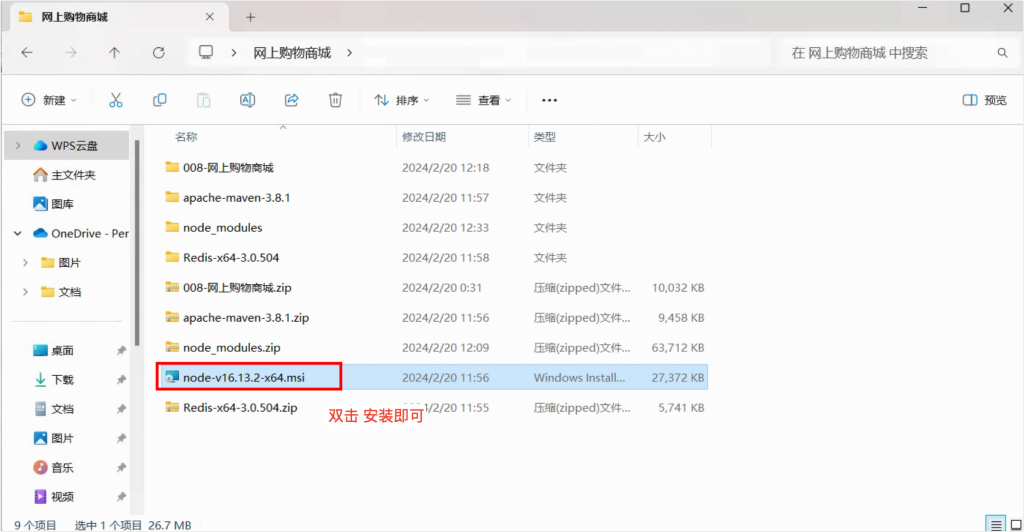
Task: Unpin 音乐 via its pin icon
Action: pos(121,467)
